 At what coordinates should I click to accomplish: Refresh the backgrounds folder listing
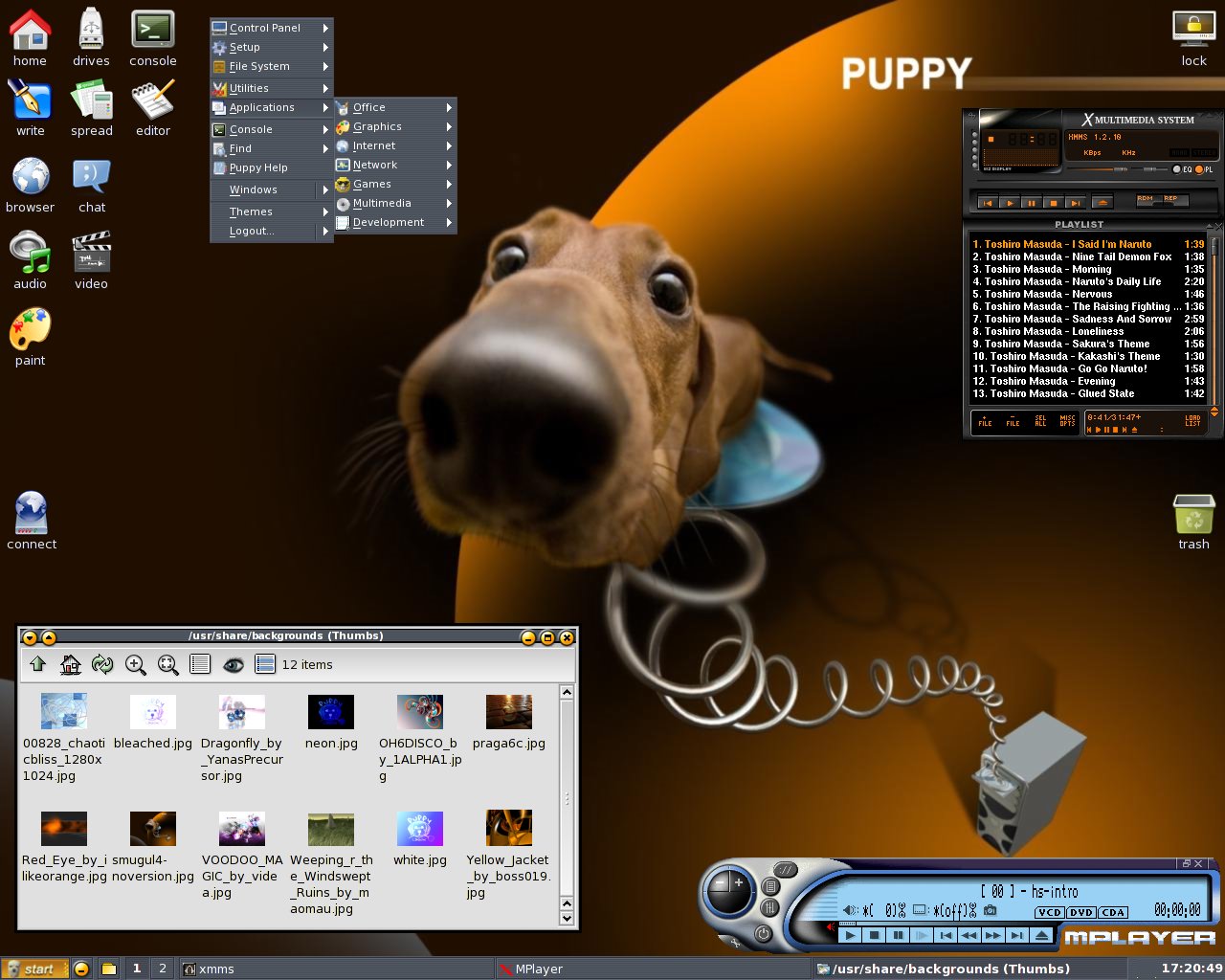pos(102,664)
